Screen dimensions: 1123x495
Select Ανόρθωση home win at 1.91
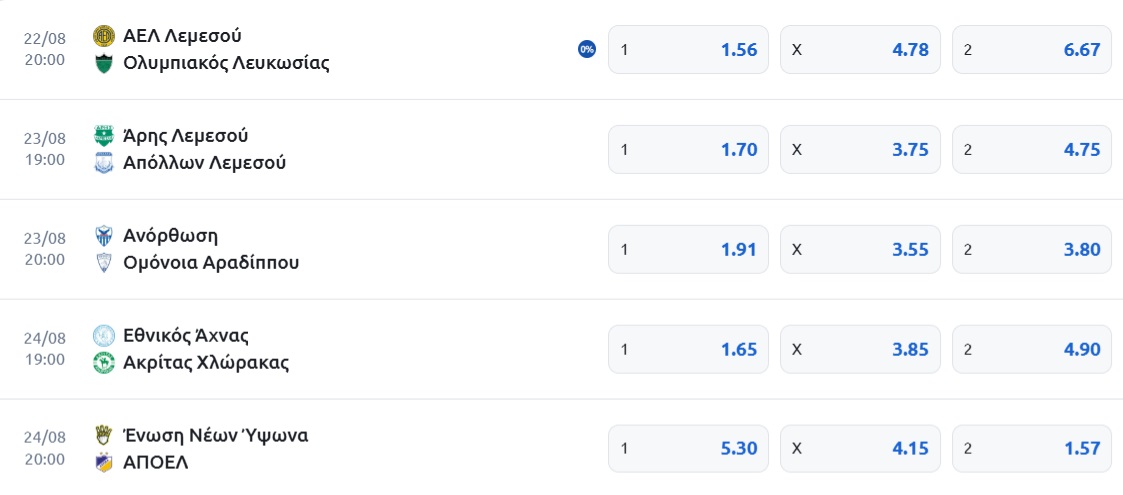(688, 249)
